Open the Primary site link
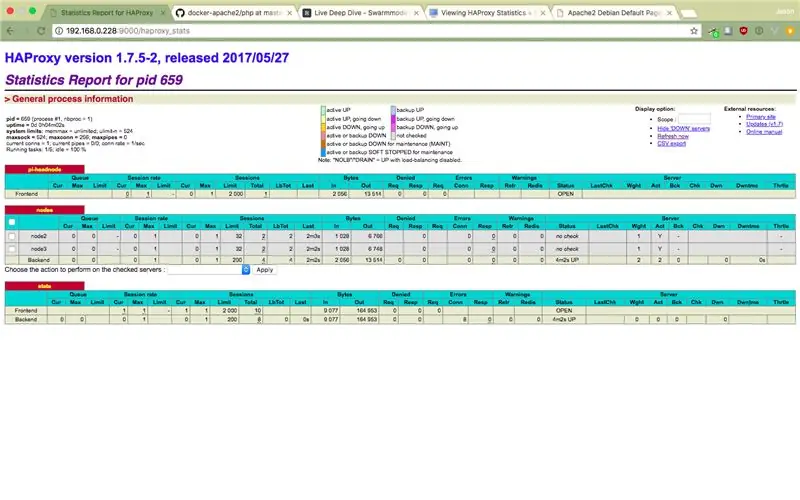The width and height of the screenshot is (800, 500). [x=760, y=117]
